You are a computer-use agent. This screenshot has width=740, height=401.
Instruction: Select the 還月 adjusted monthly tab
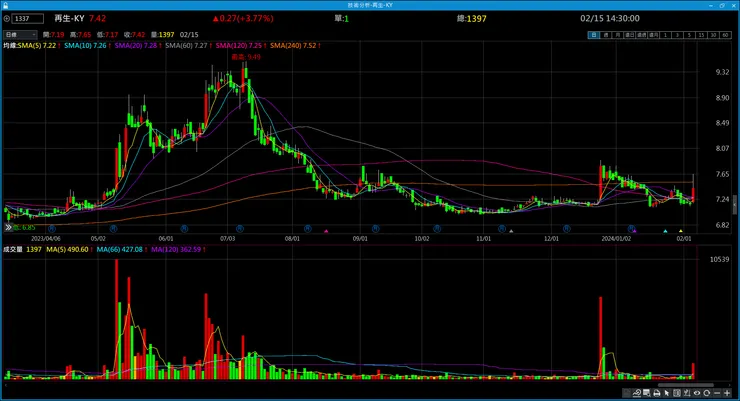(x=653, y=35)
